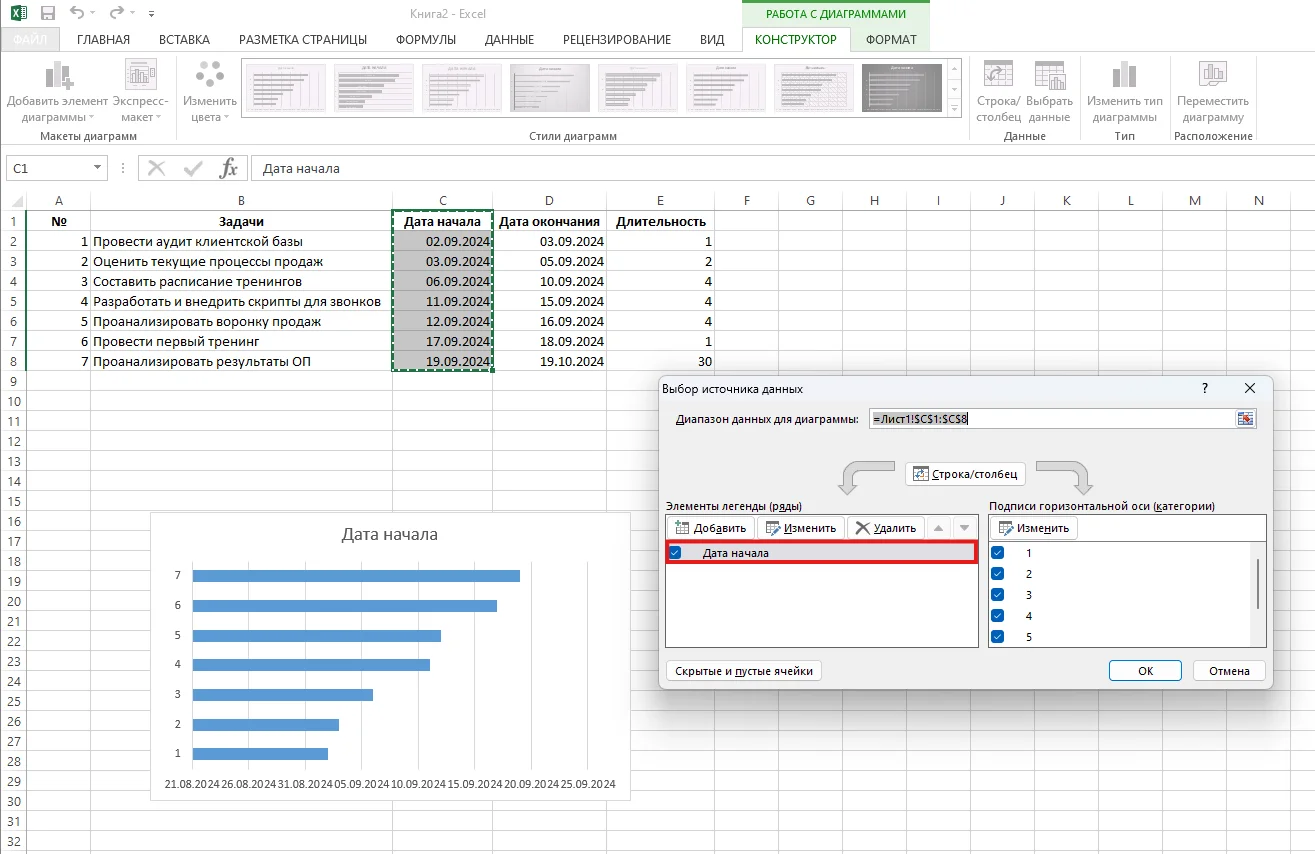Select the dark last chart style thumbnail

[x=902, y=89]
